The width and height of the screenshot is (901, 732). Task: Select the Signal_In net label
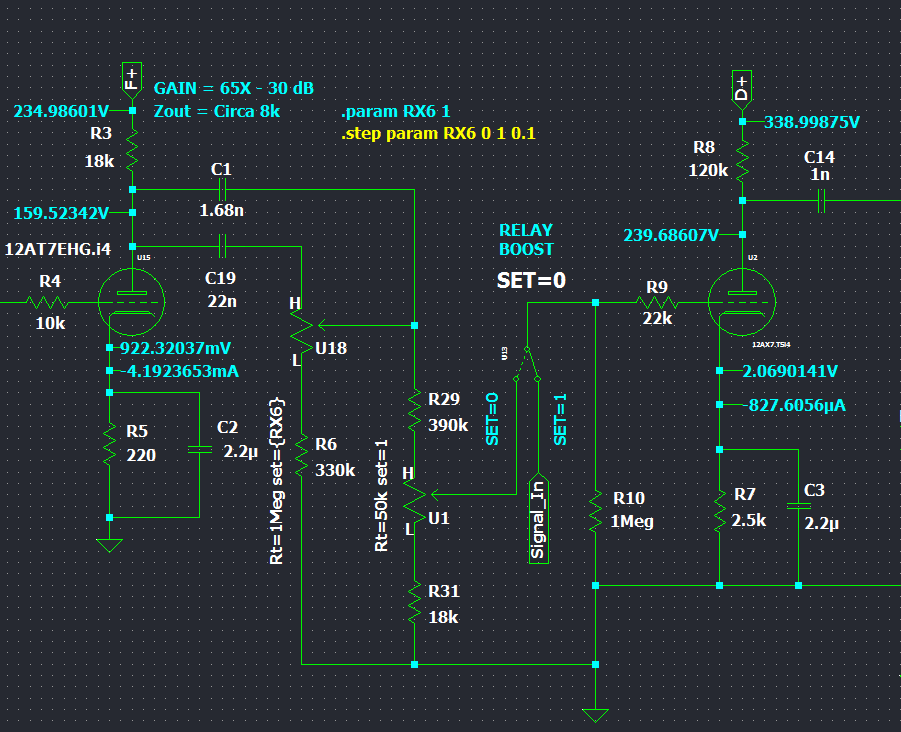pyautogui.click(x=538, y=518)
